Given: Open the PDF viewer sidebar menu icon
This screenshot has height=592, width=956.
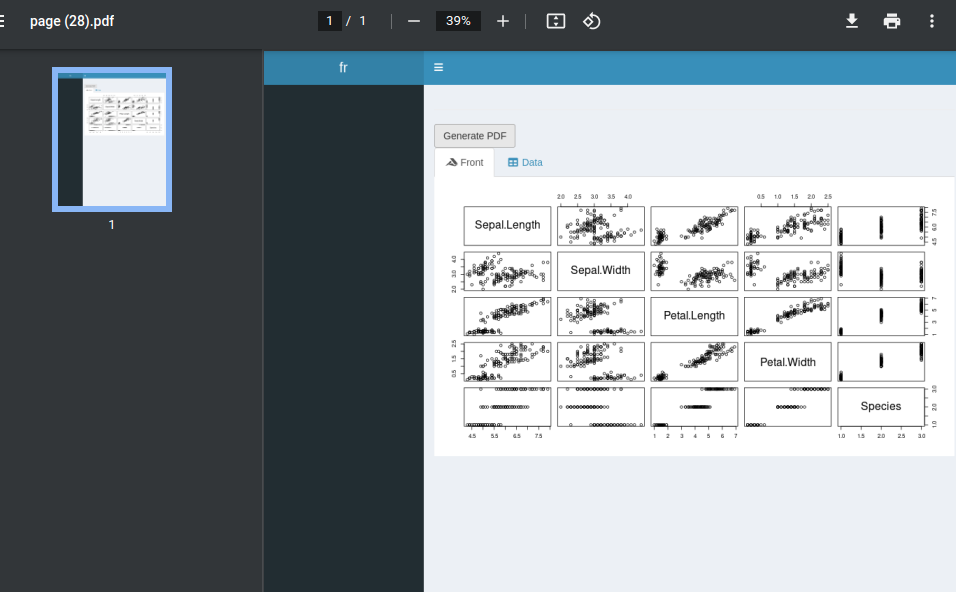Looking at the screenshot, I should pyautogui.click(x=2, y=21).
